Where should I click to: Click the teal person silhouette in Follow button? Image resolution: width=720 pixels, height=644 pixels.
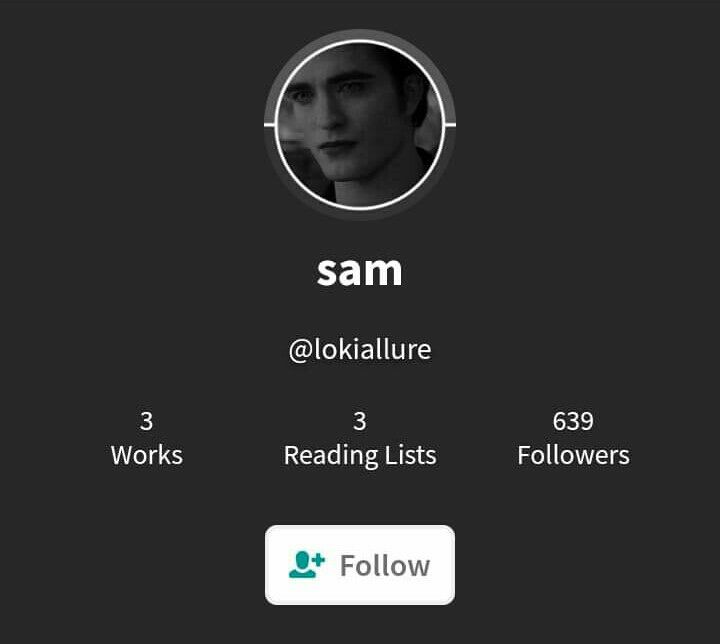(x=302, y=565)
